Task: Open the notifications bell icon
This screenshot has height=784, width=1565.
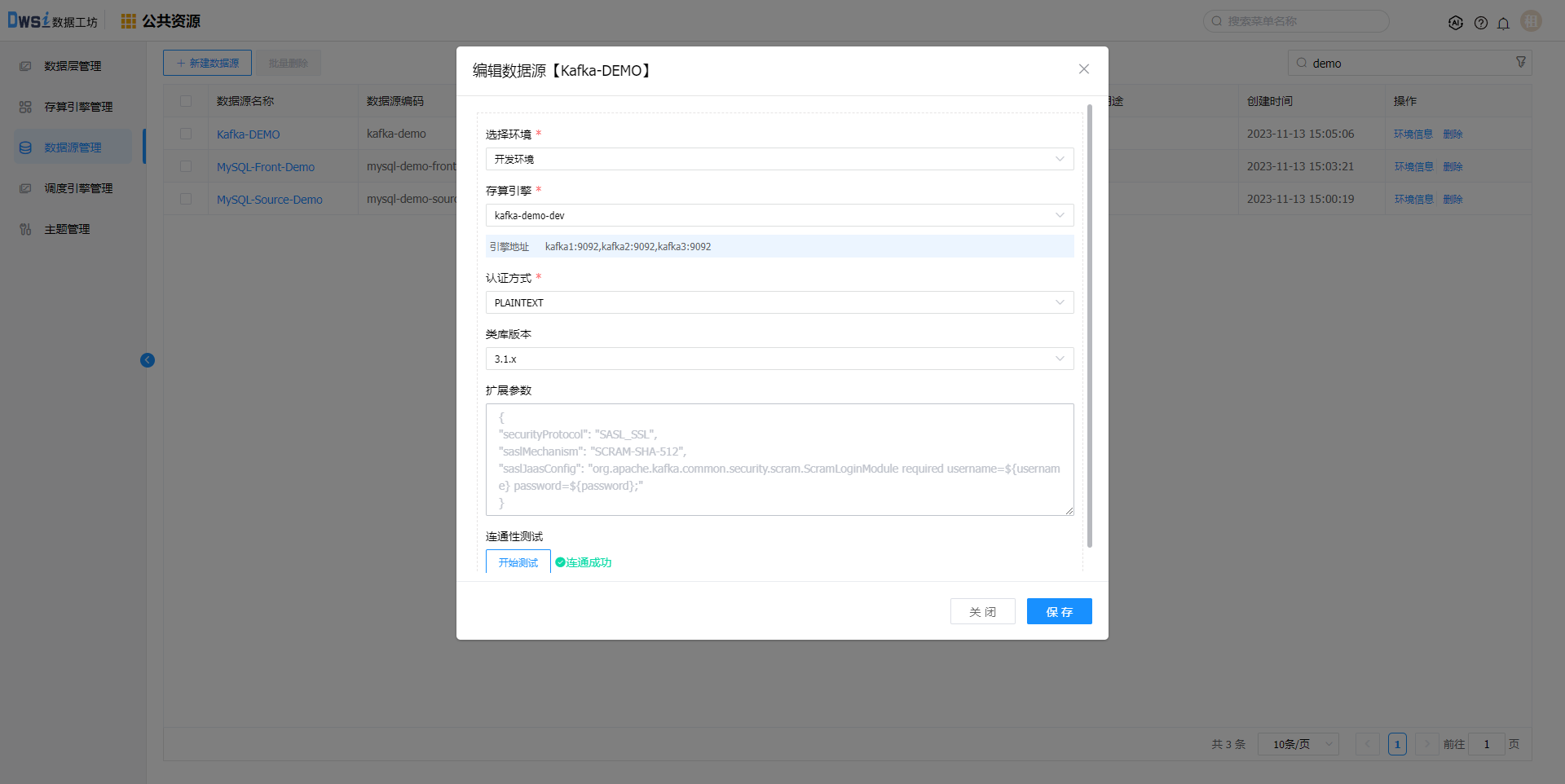Action: (x=1504, y=23)
